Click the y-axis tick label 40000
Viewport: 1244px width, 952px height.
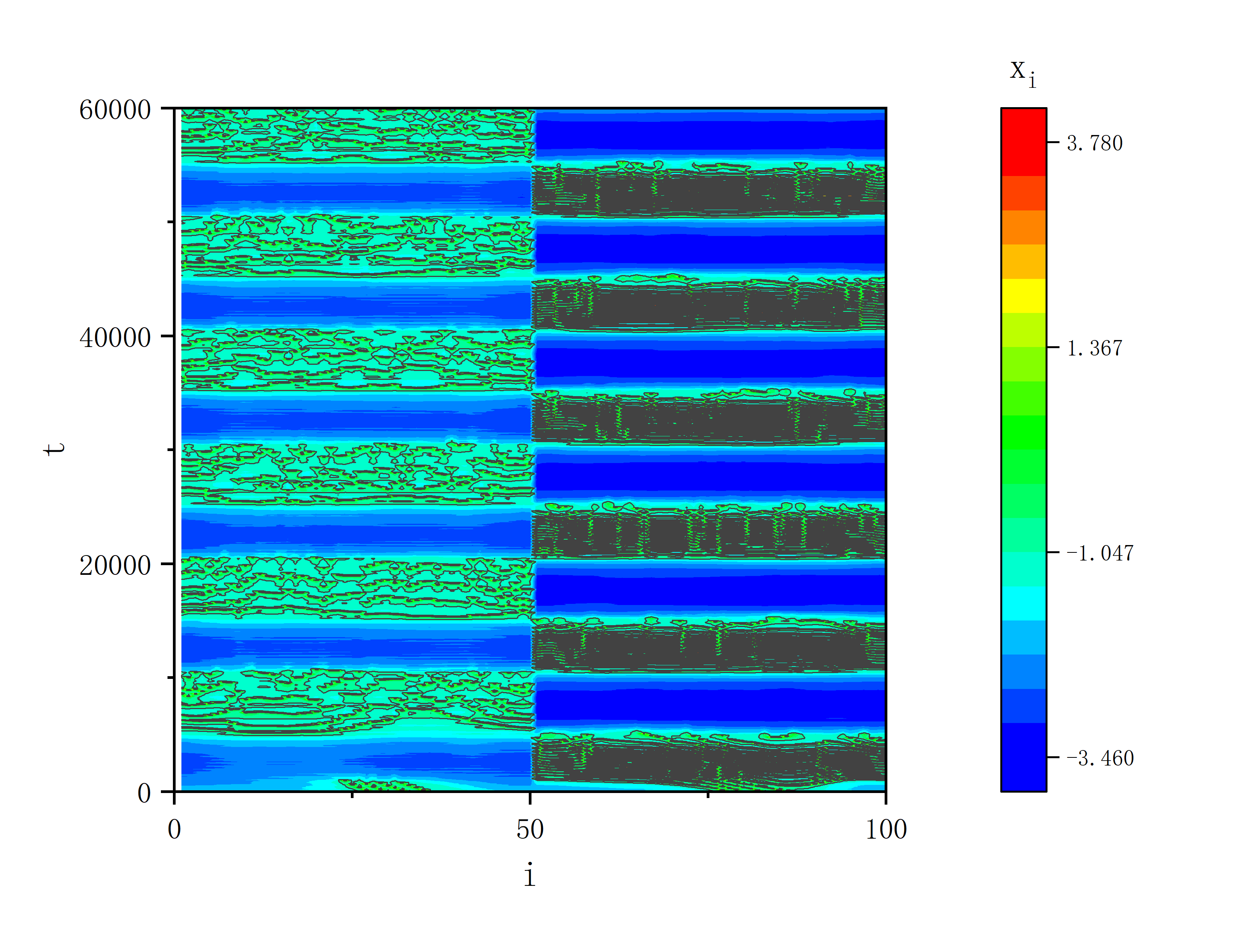pyautogui.click(x=115, y=337)
